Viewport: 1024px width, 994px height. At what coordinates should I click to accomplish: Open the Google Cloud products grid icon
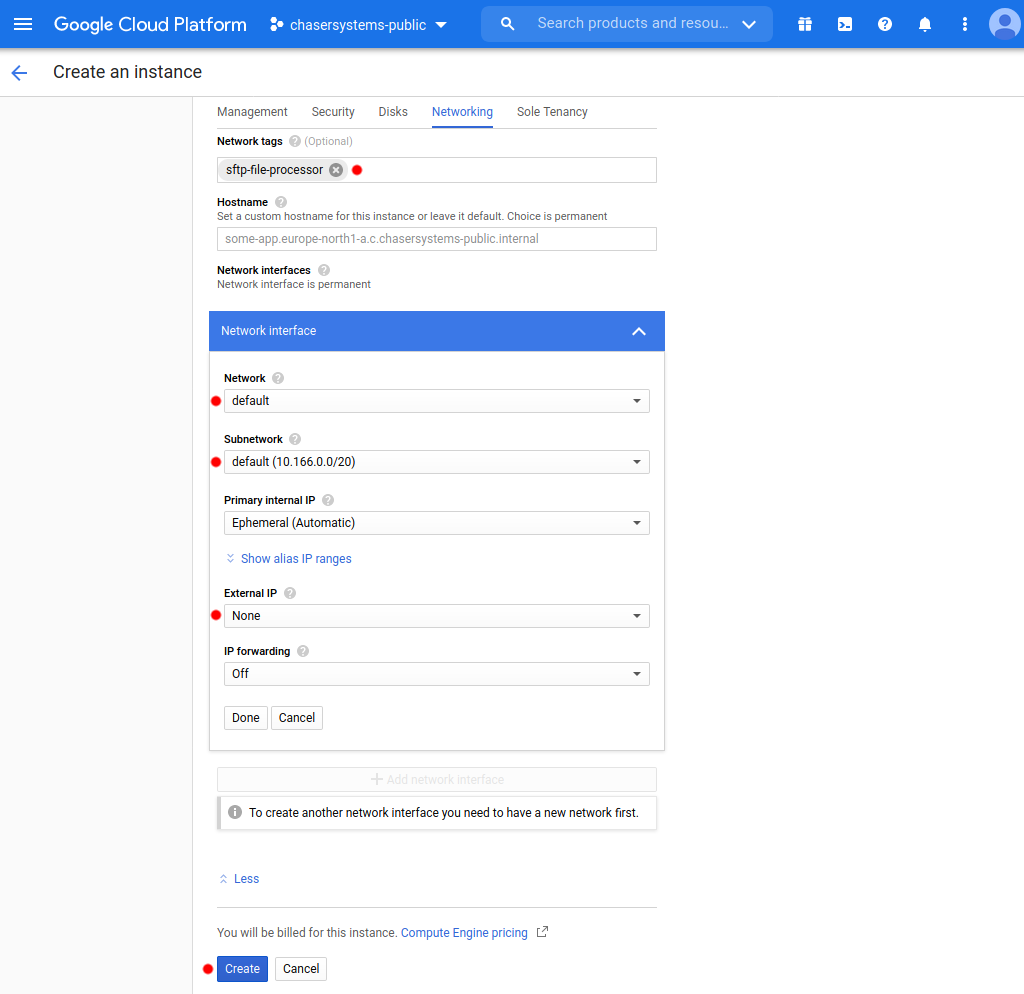coord(805,24)
